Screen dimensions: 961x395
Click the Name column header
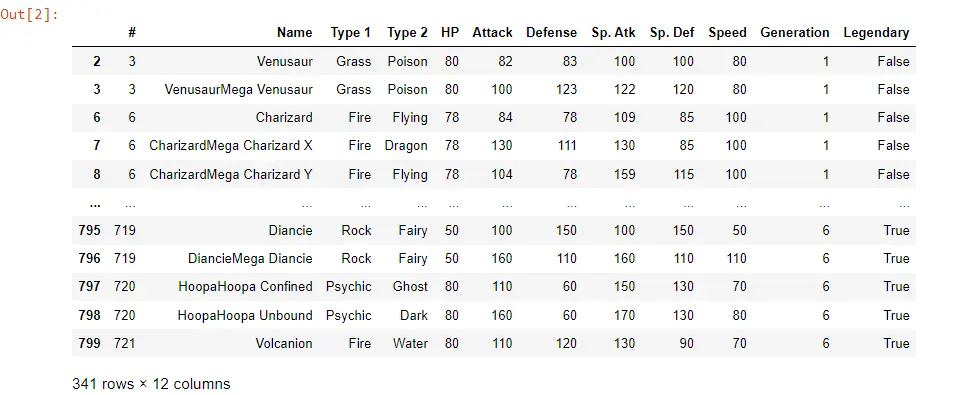click(x=294, y=33)
